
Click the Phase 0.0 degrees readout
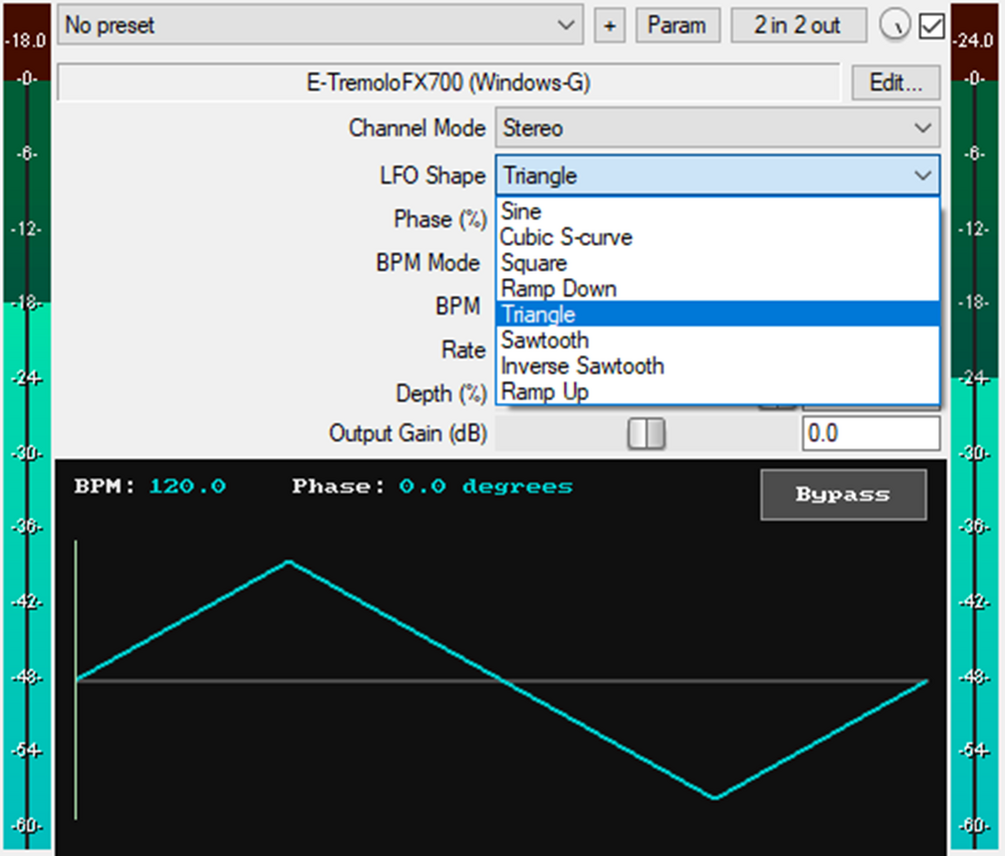tap(433, 486)
